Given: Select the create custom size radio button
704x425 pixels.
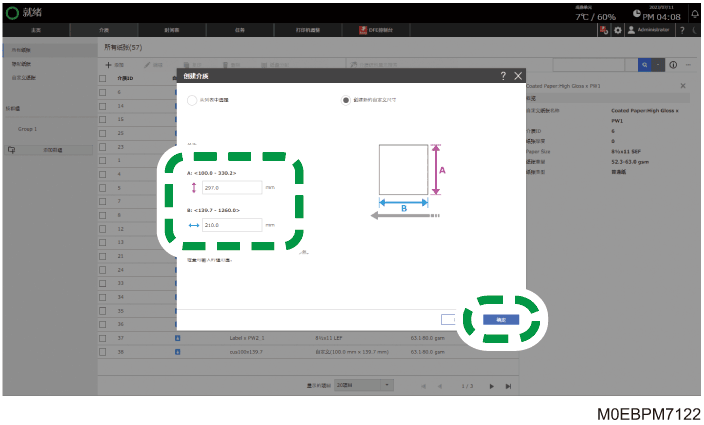Looking at the screenshot, I should [345, 100].
